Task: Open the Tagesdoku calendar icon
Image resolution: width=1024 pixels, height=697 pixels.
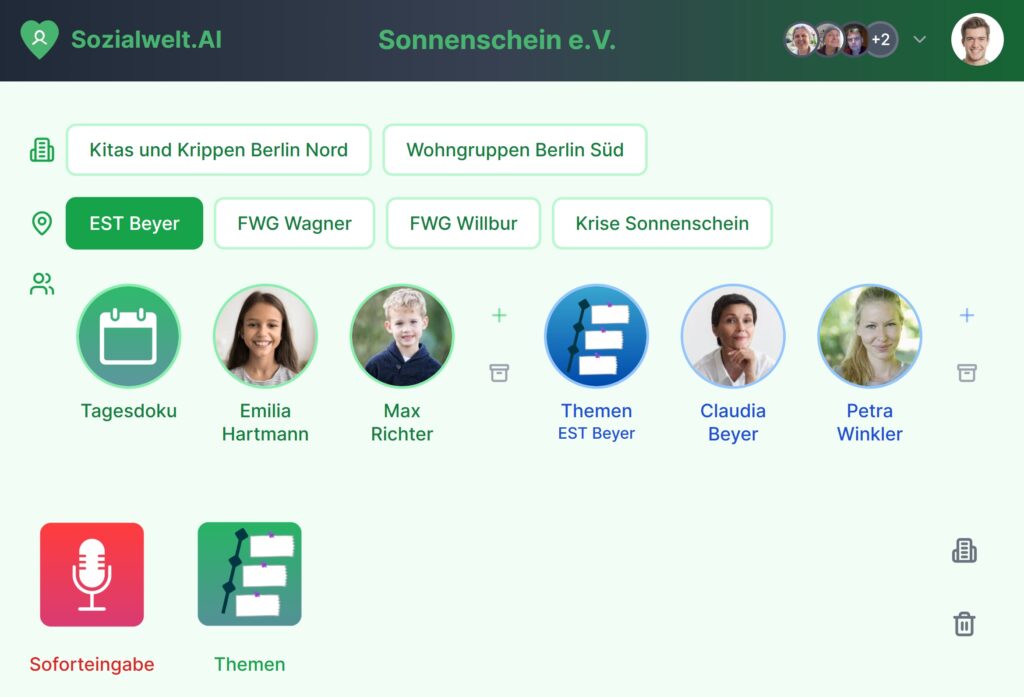Action: (129, 336)
